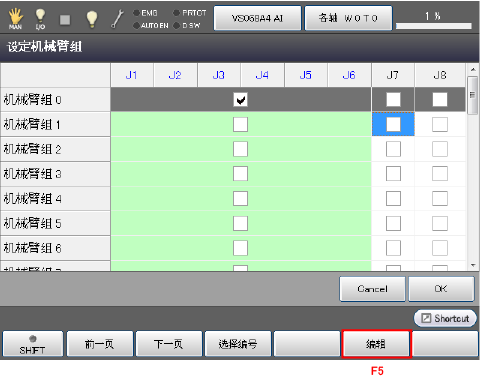
Task: Select row header 机械臂组 1
Action: (55, 124)
